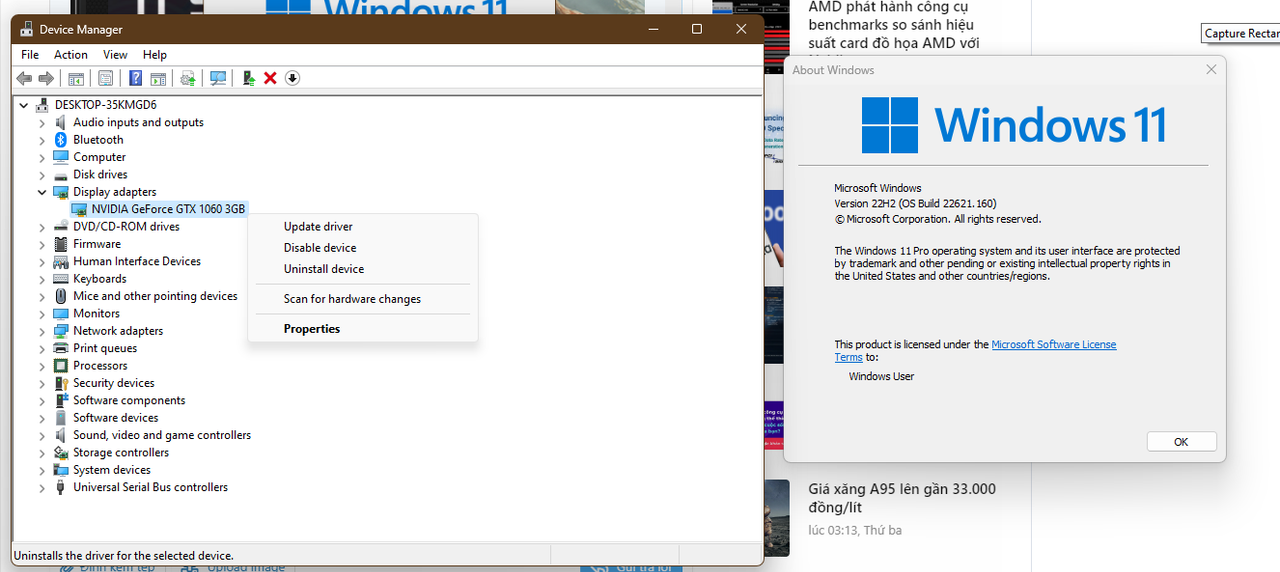Screen dimensions: 1280x572
Task: Open the File menu
Action: pos(30,55)
